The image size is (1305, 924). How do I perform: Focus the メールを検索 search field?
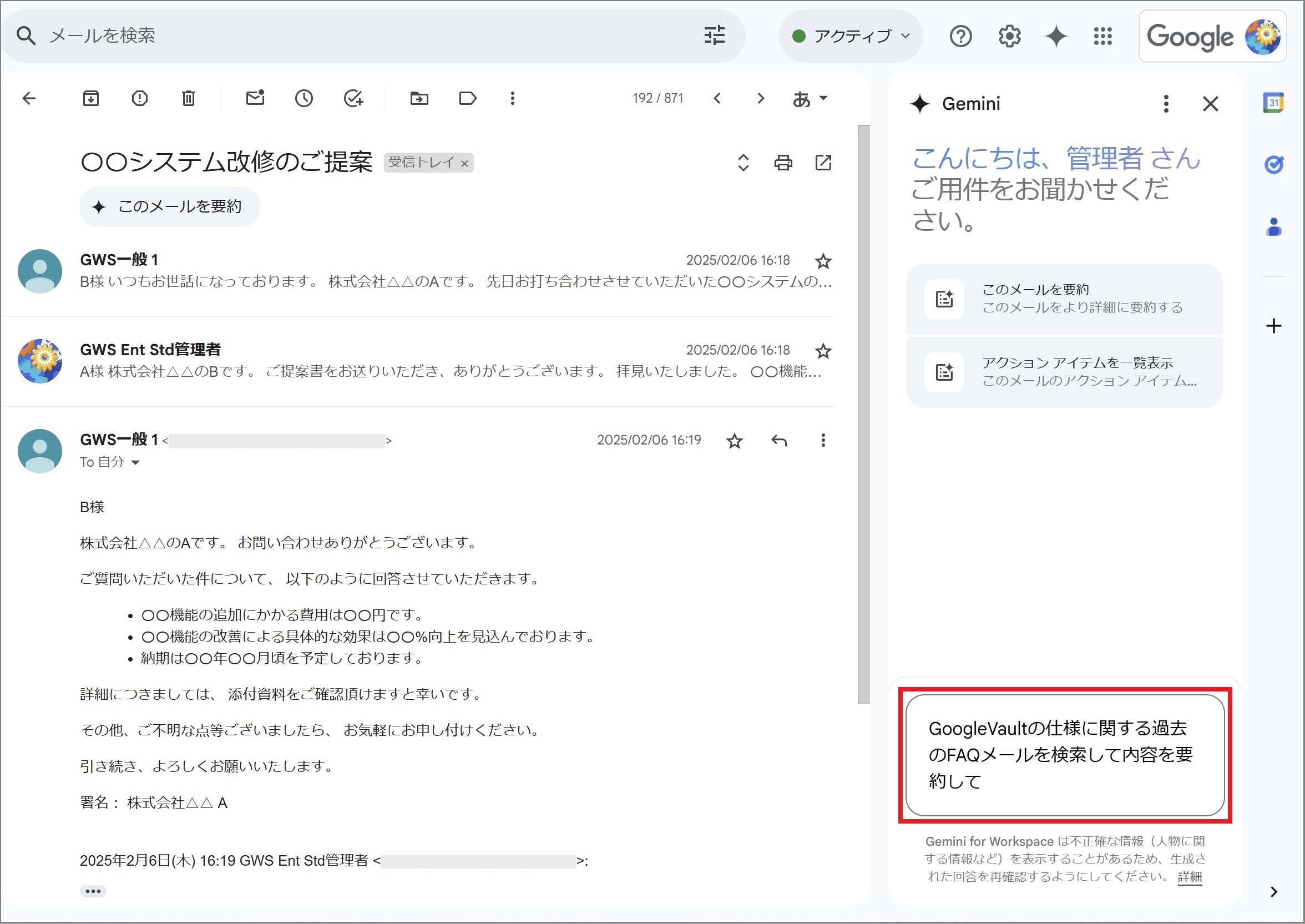[x=364, y=36]
